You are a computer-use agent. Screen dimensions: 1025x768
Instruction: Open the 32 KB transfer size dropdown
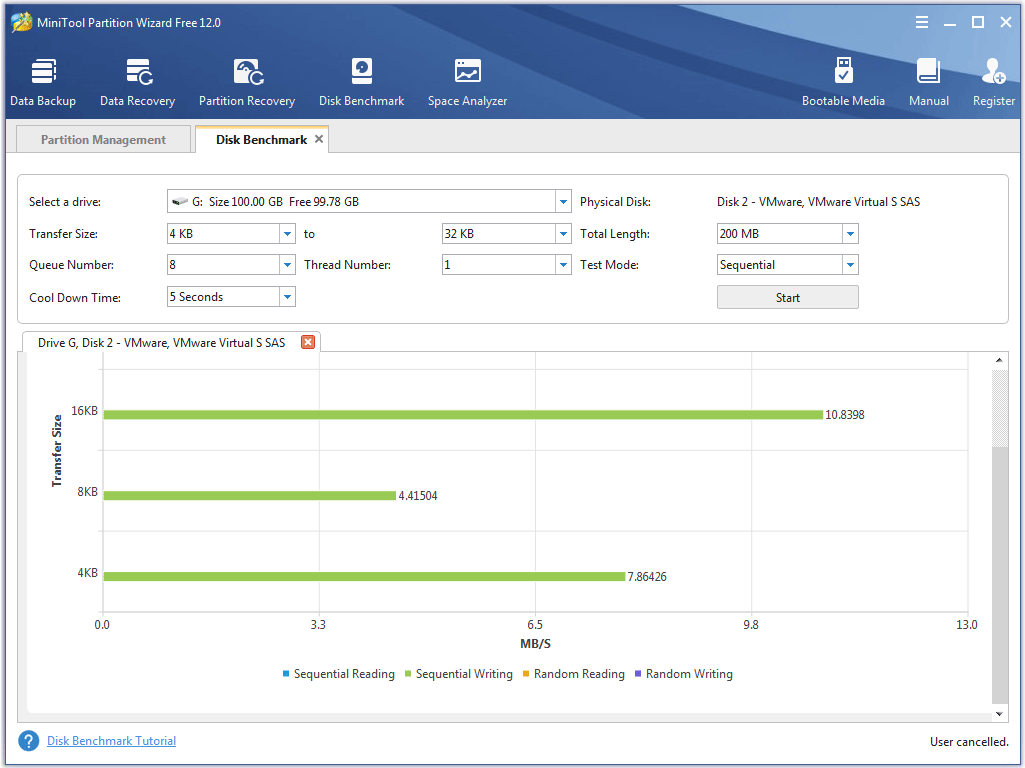(563, 233)
